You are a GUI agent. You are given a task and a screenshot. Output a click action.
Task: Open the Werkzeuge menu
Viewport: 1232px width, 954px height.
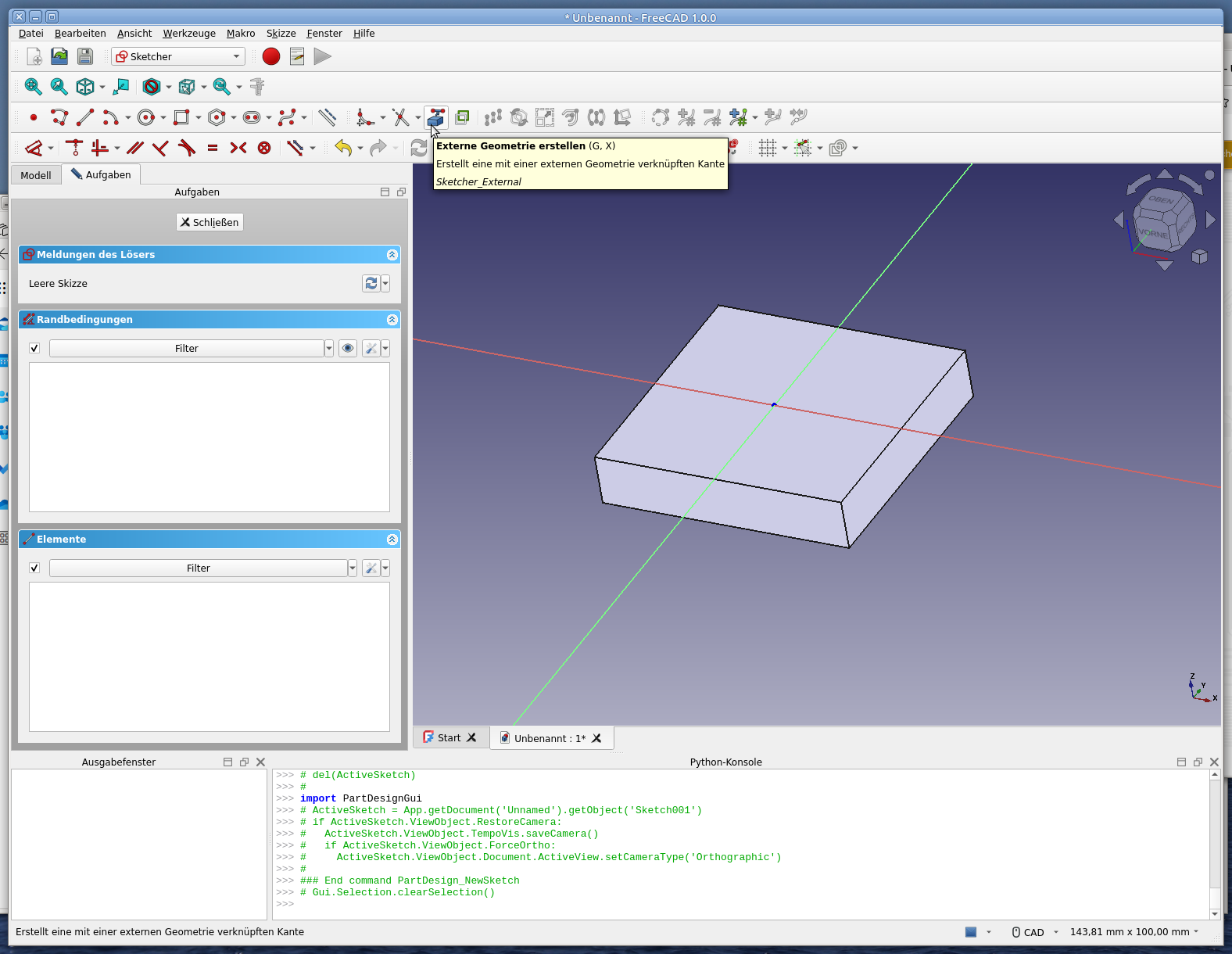click(x=189, y=34)
